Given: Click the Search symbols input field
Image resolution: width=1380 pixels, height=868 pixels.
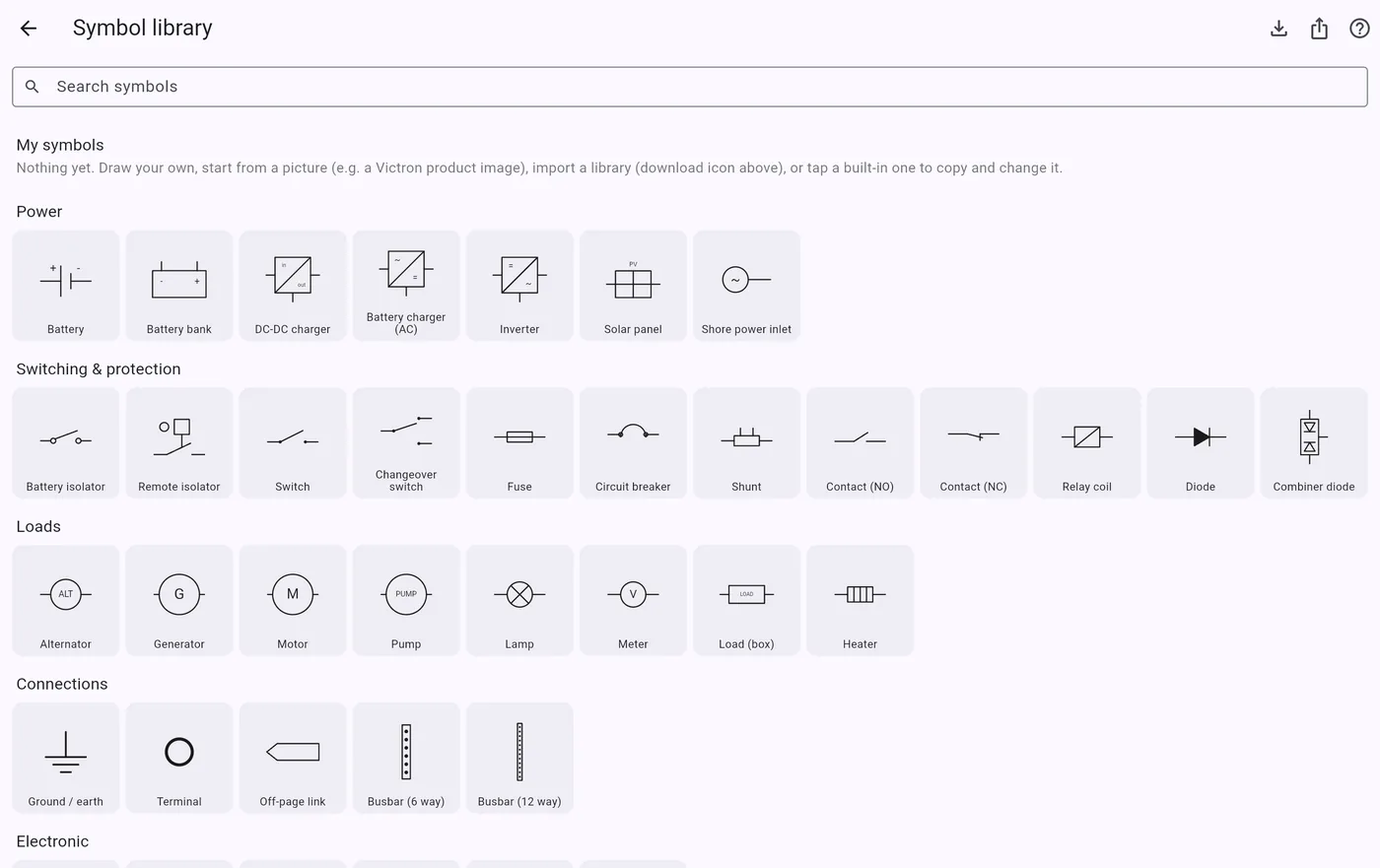Looking at the screenshot, I should pyautogui.click(x=690, y=87).
